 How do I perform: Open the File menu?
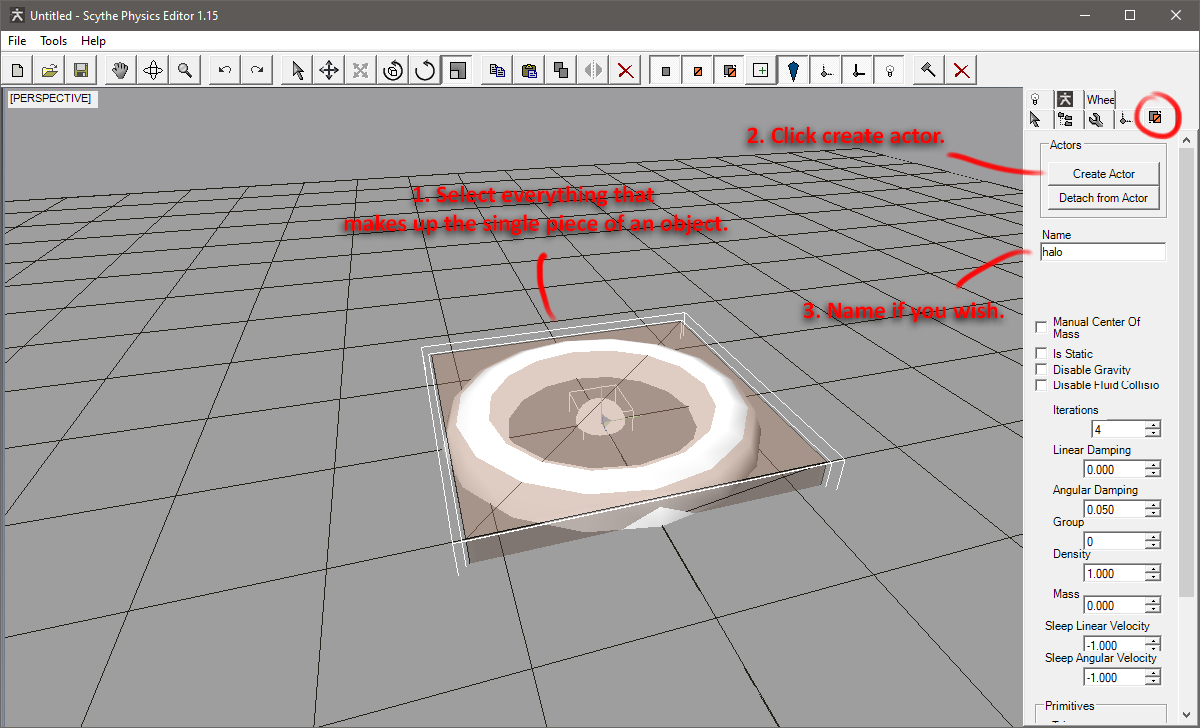[17, 41]
